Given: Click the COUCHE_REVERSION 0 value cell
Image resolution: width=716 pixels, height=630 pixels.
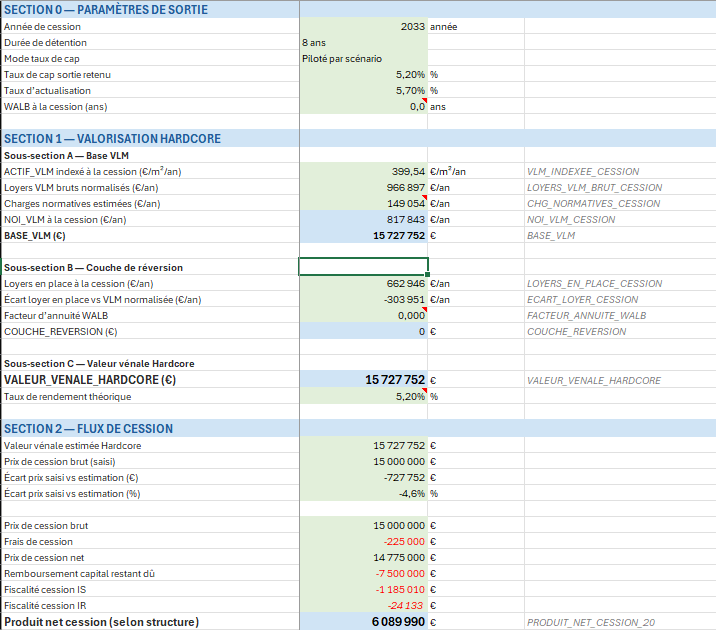Looking at the screenshot, I should 363,331.
